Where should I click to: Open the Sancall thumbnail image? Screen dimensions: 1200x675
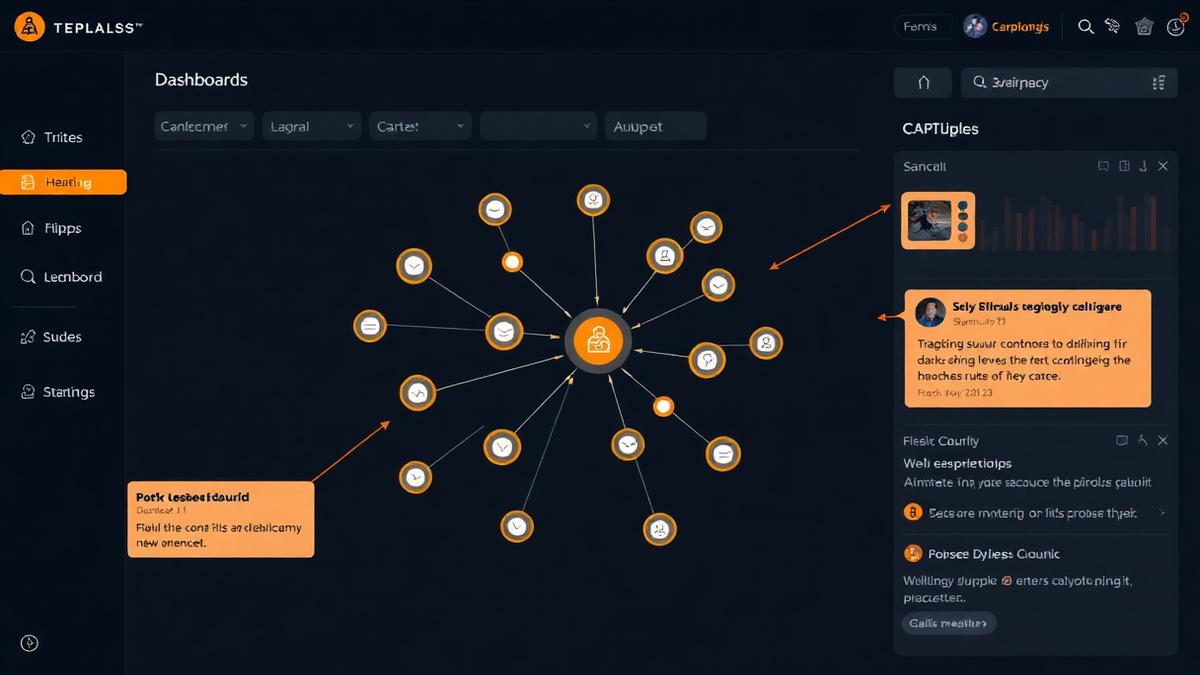click(938, 220)
